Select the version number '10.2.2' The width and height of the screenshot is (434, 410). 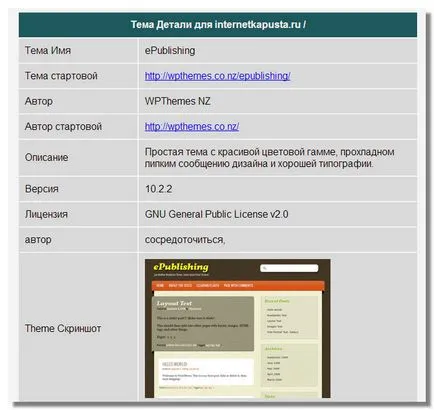[x=158, y=189]
